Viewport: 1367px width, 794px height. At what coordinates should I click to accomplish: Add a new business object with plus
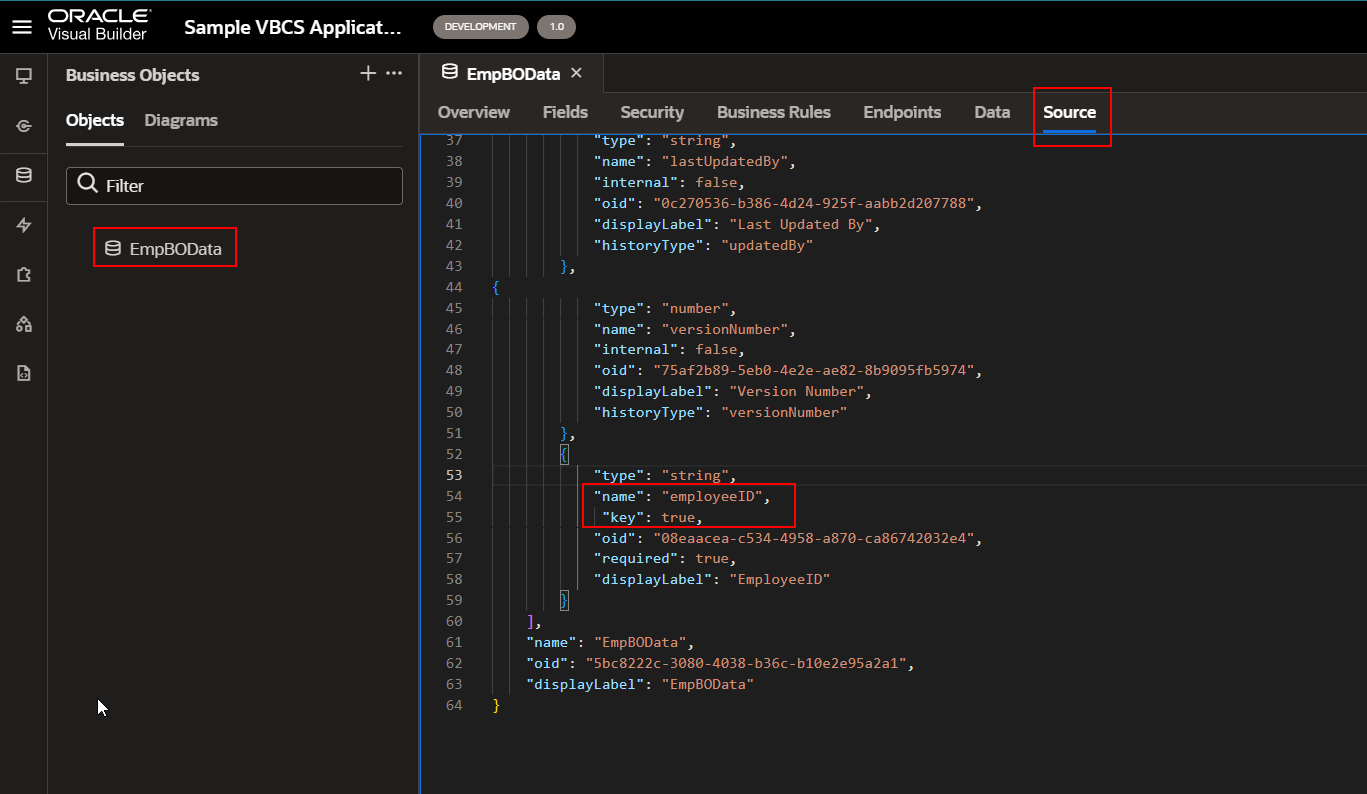(x=368, y=73)
